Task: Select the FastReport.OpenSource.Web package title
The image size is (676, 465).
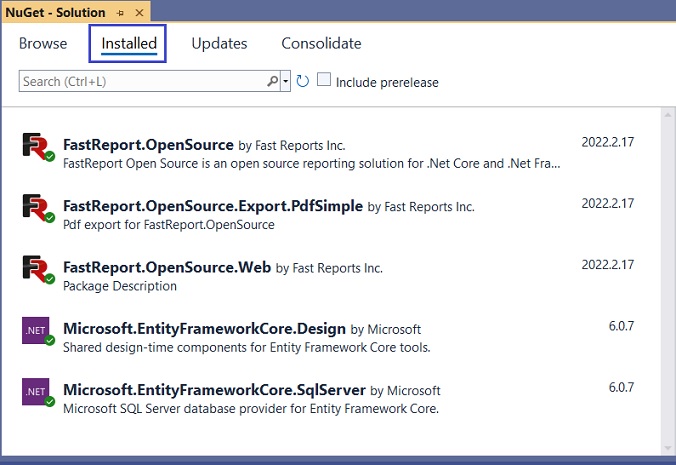Action: [x=167, y=267]
